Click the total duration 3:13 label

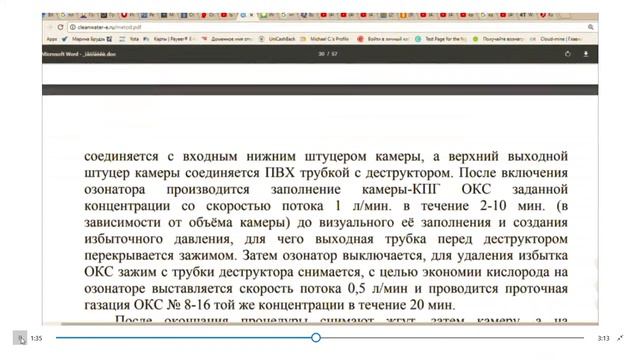[603, 338]
